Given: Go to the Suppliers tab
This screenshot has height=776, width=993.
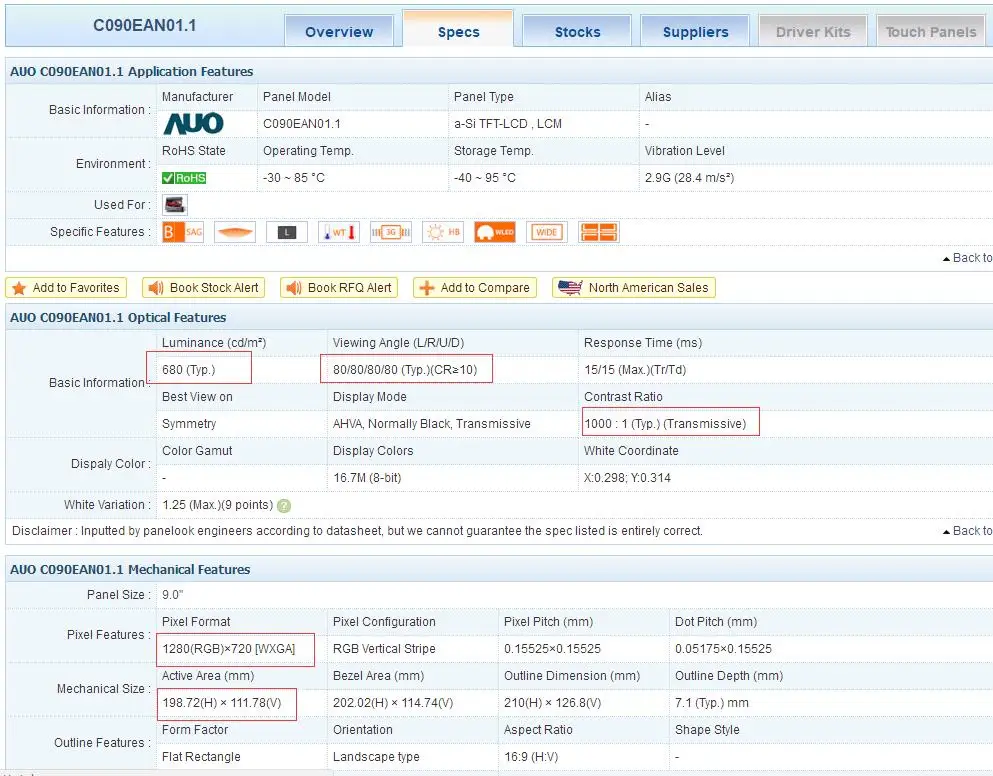Looking at the screenshot, I should pos(695,32).
